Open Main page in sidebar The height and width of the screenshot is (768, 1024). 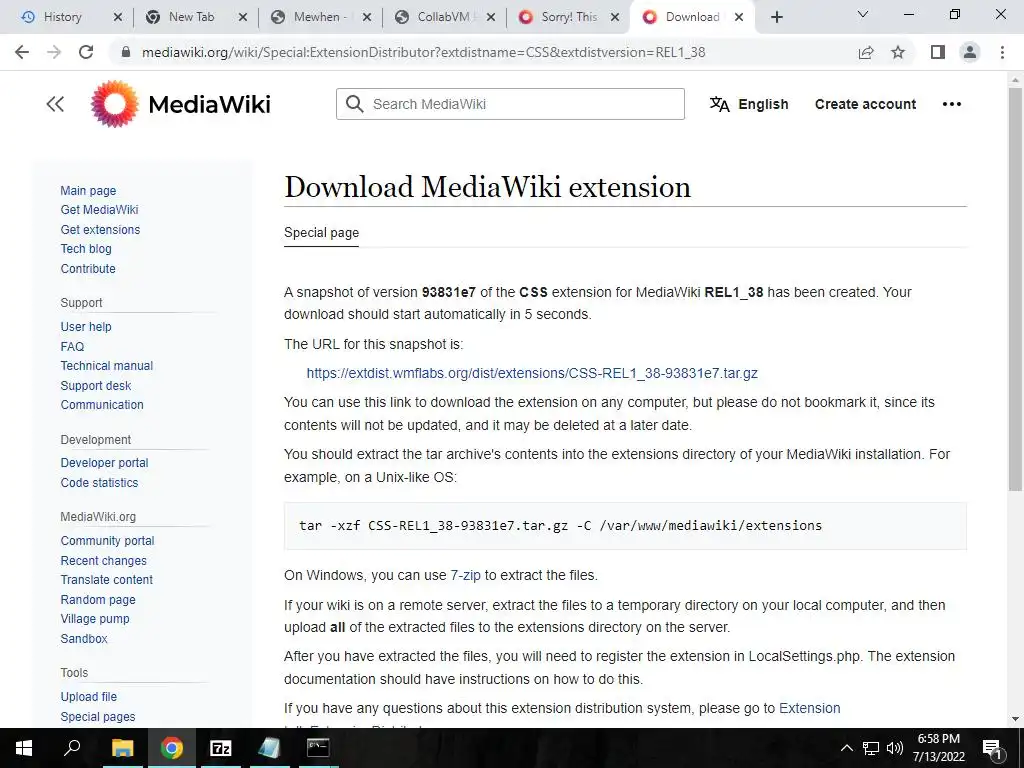pyautogui.click(x=88, y=190)
